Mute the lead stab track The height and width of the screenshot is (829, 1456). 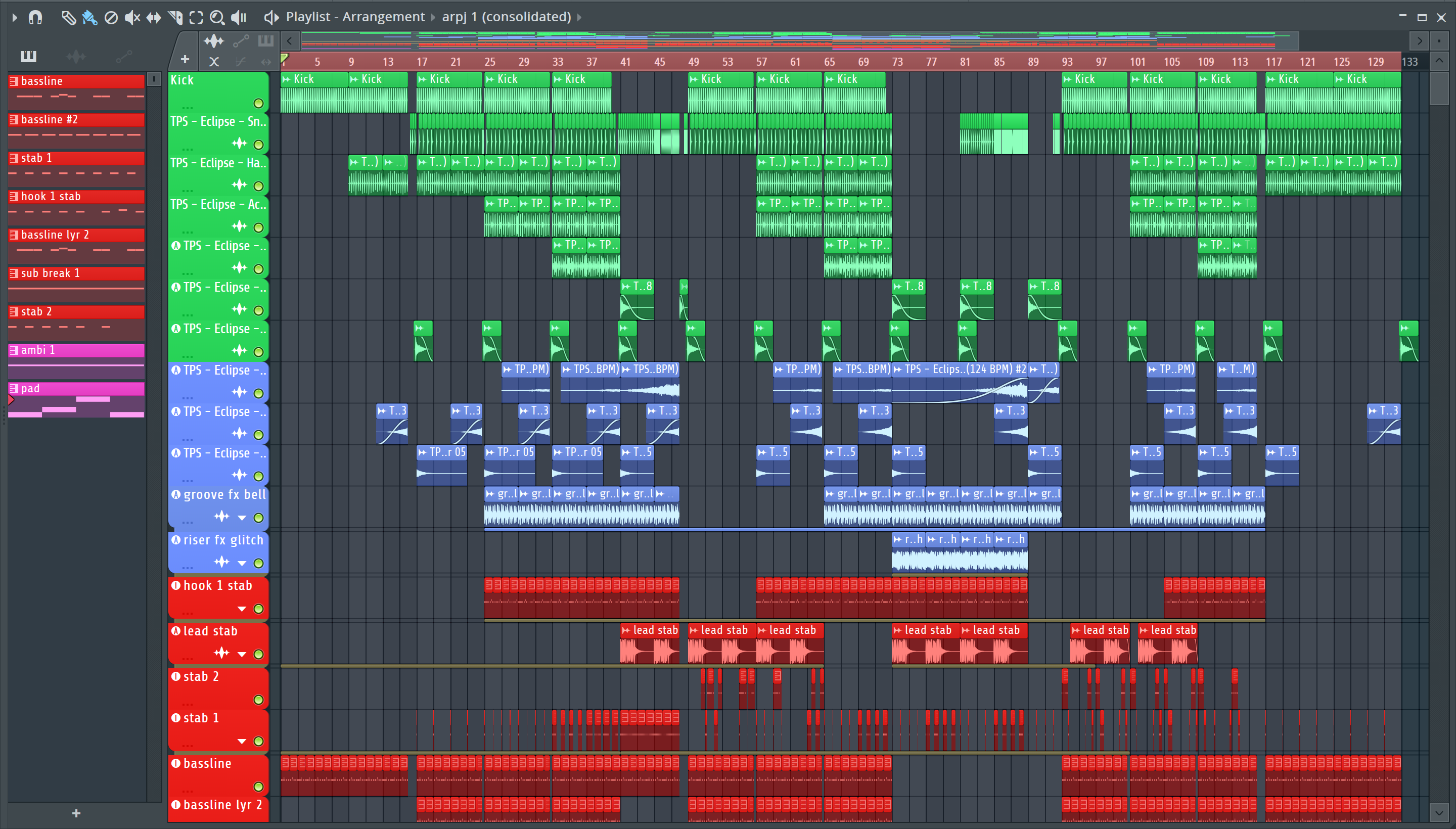pyautogui.click(x=258, y=655)
